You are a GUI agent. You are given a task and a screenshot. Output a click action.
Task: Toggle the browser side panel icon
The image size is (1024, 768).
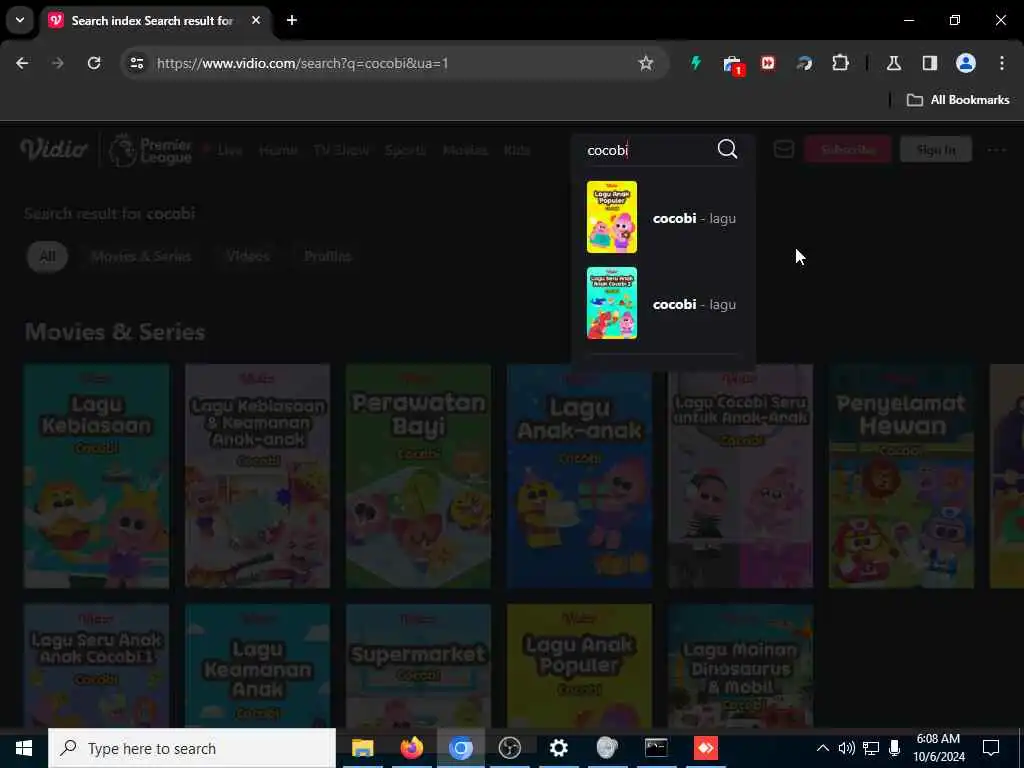pyautogui.click(x=929, y=63)
